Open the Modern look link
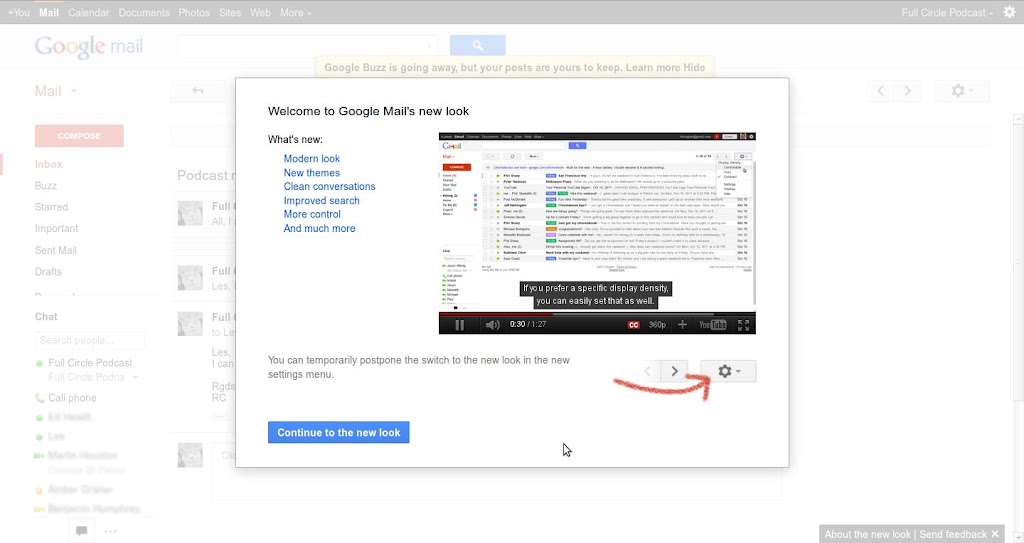This screenshot has width=1024, height=543. (312, 158)
